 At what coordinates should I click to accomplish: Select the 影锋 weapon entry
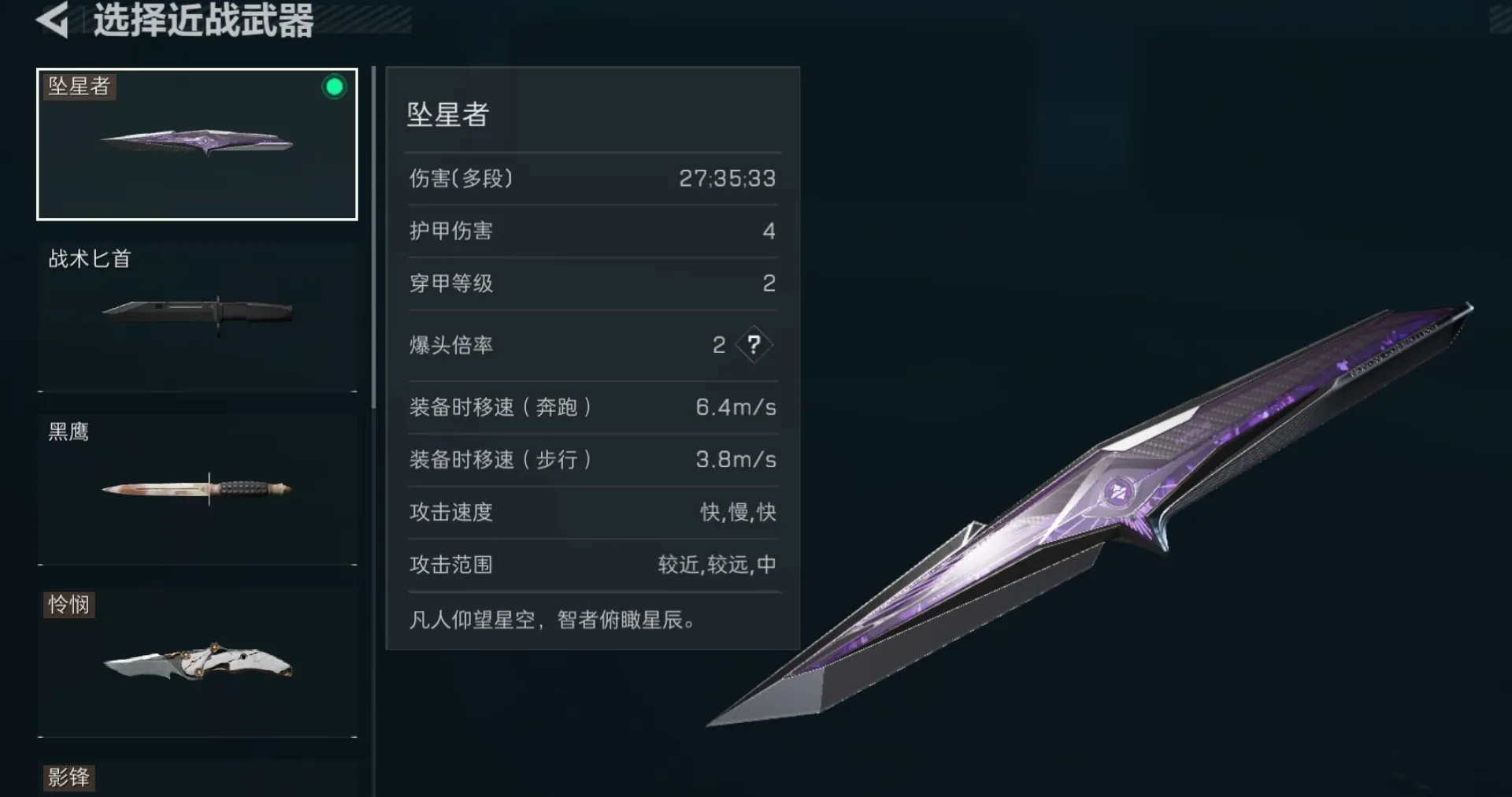coord(197,778)
